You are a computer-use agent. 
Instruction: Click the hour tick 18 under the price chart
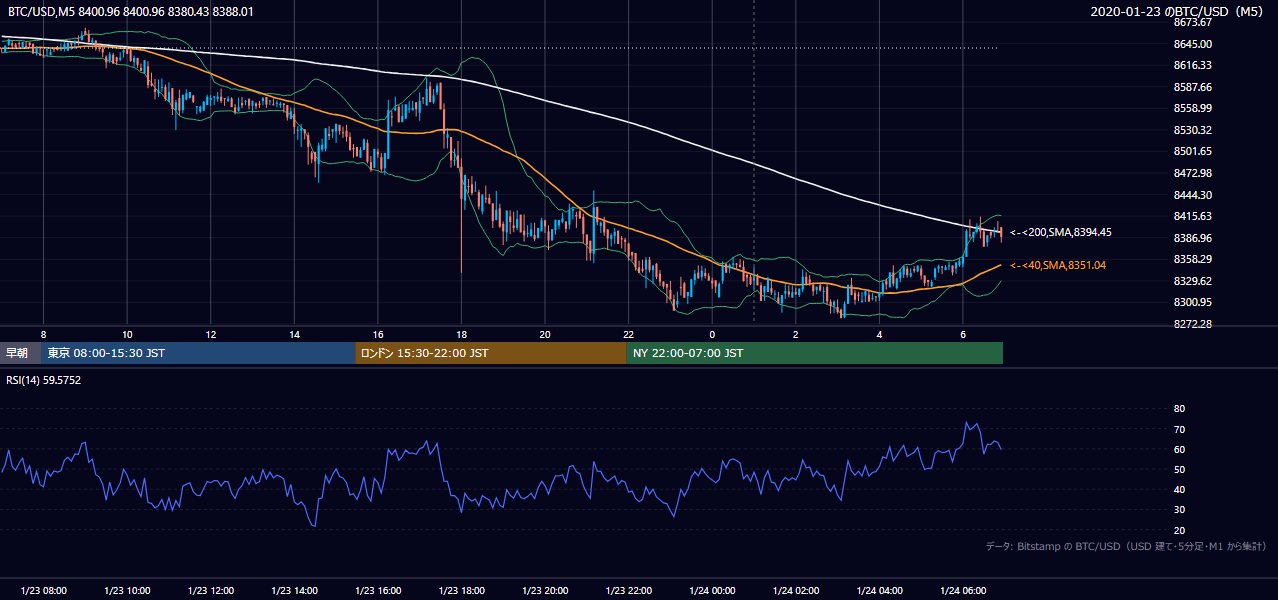coord(461,334)
